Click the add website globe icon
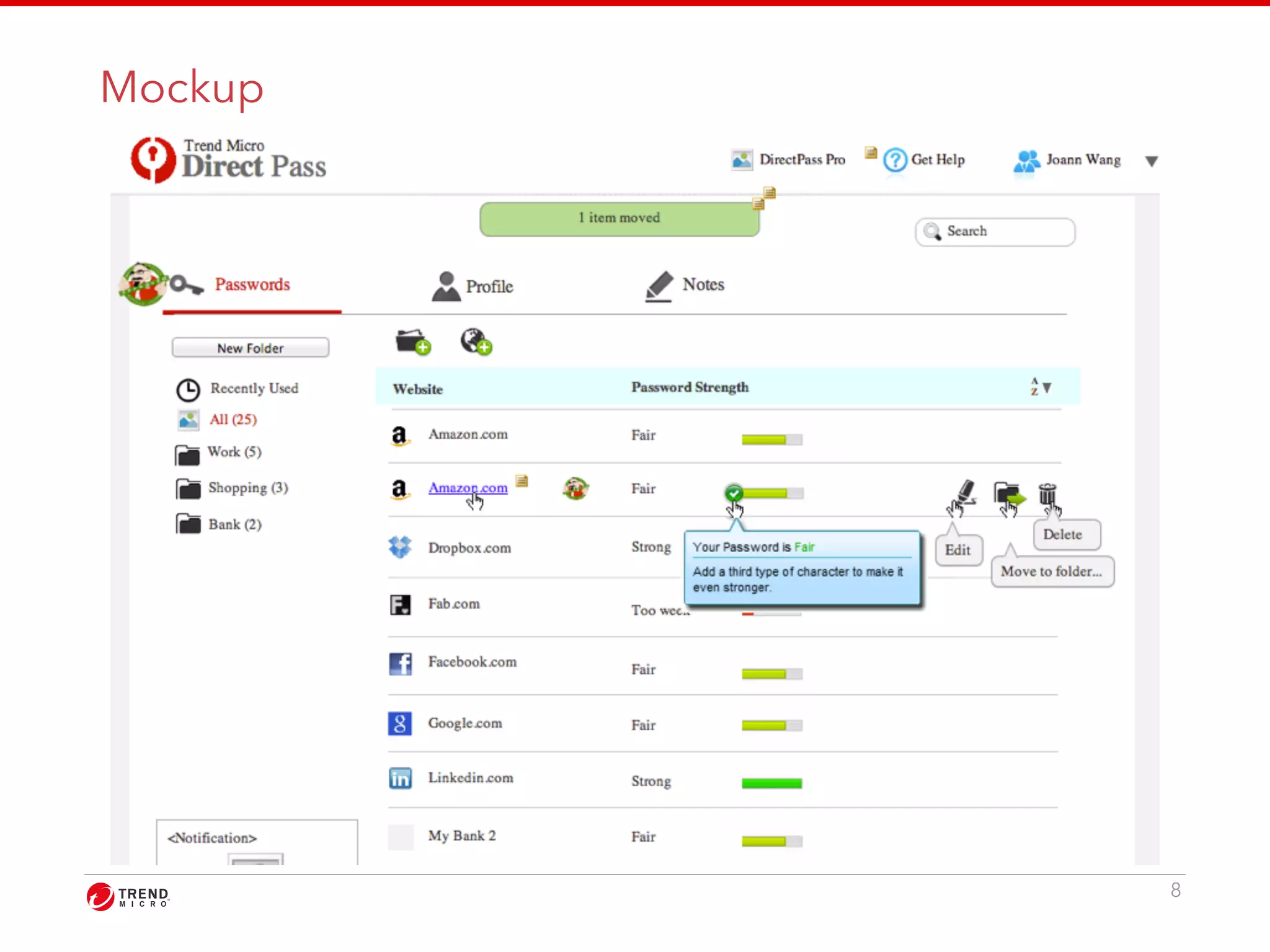Image resolution: width=1270 pixels, height=952 pixels. (476, 342)
